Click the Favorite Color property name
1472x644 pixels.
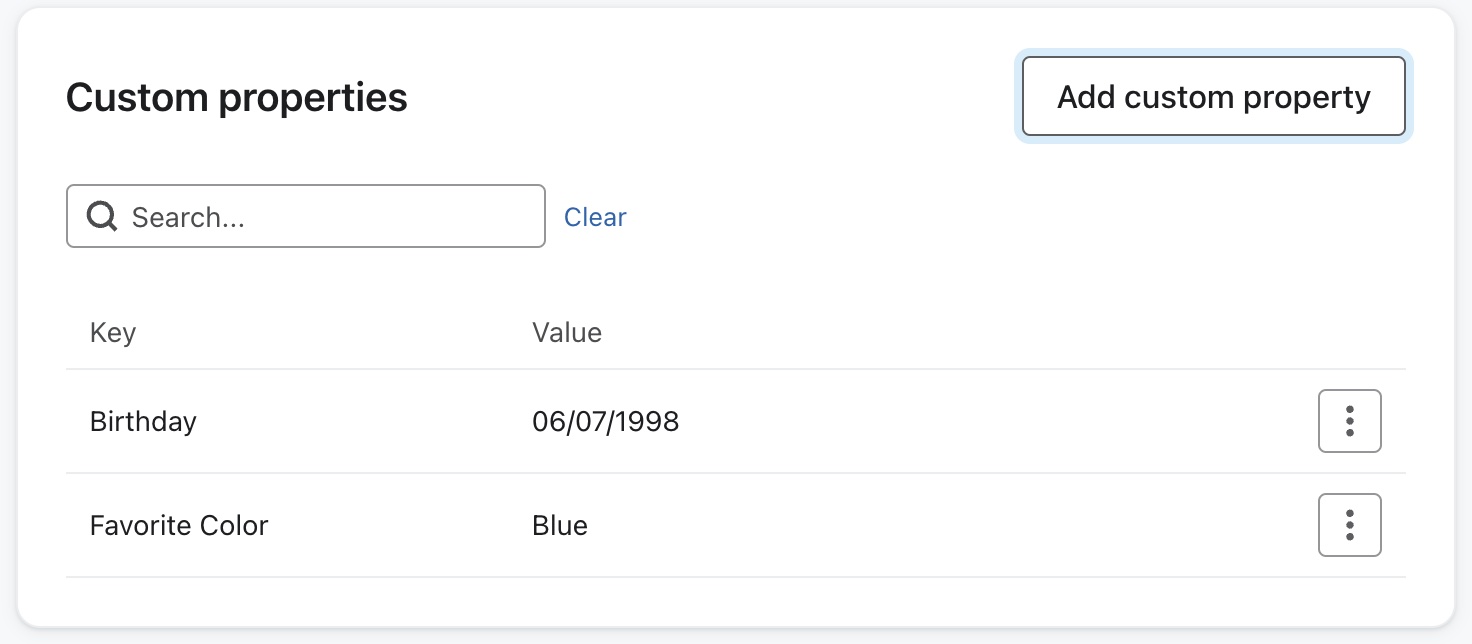pos(179,525)
